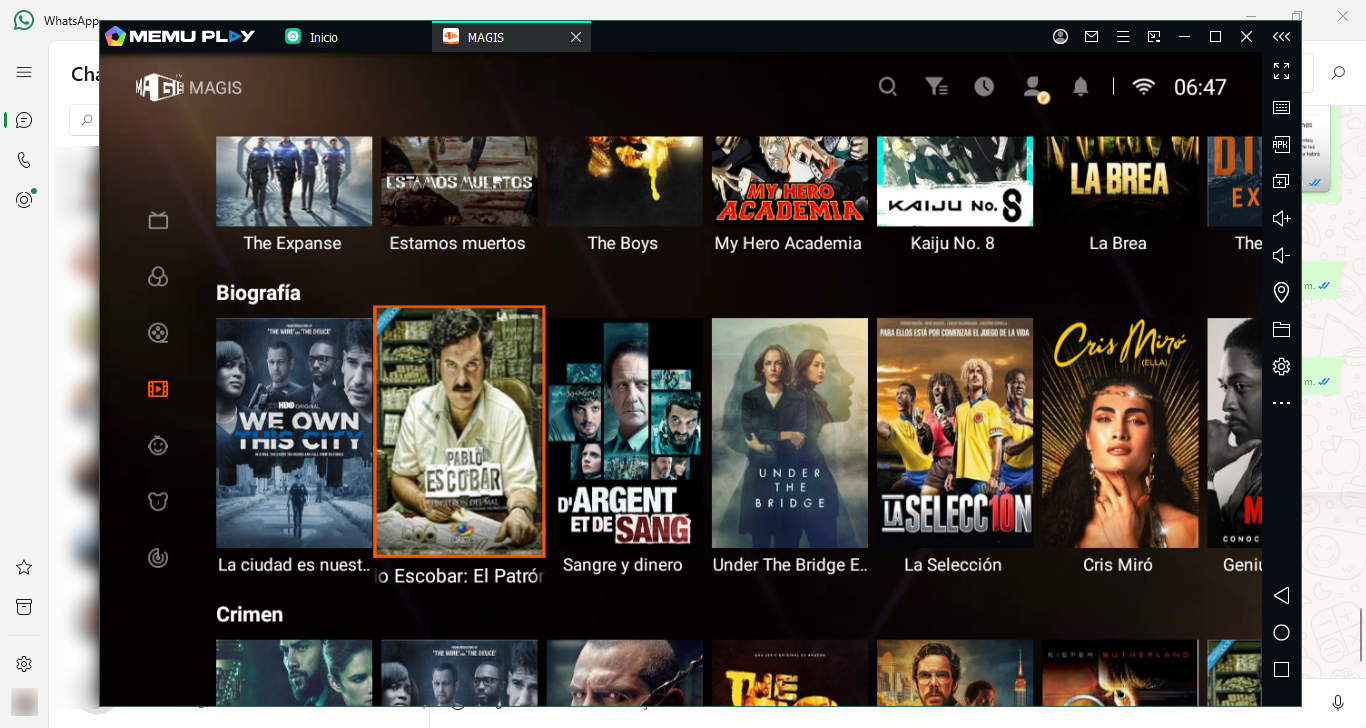Open MEmu settings gear
Image resolution: width=1366 pixels, height=728 pixels.
point(1281,367)
